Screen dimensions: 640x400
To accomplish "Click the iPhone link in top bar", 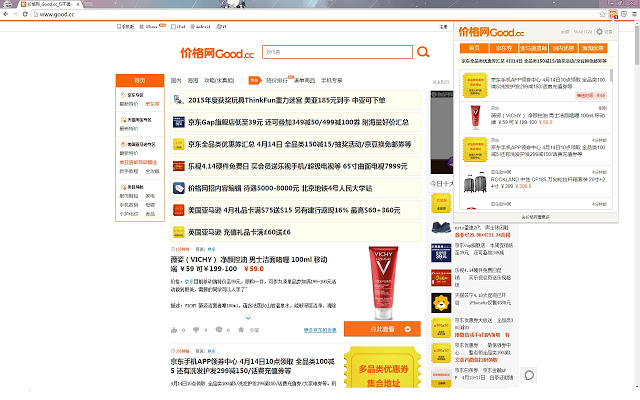I will click(149, 27).
